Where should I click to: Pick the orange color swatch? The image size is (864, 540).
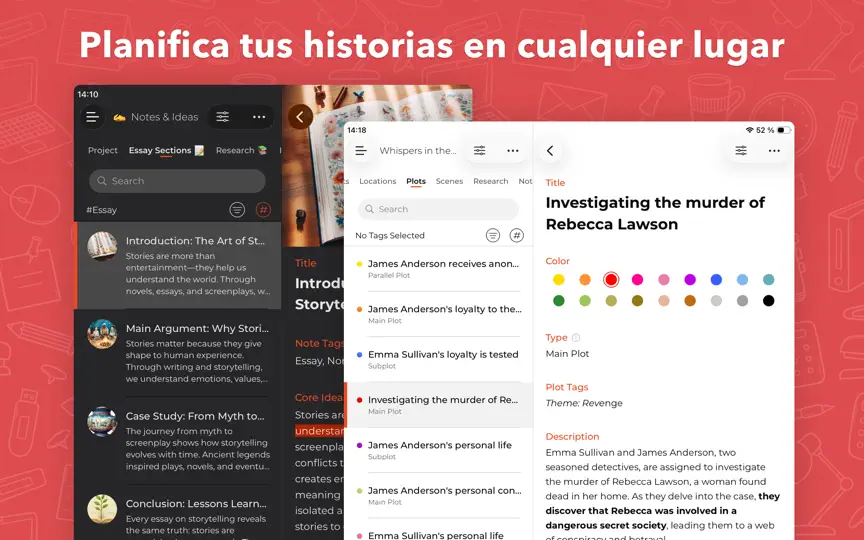(x=585, y=279)
